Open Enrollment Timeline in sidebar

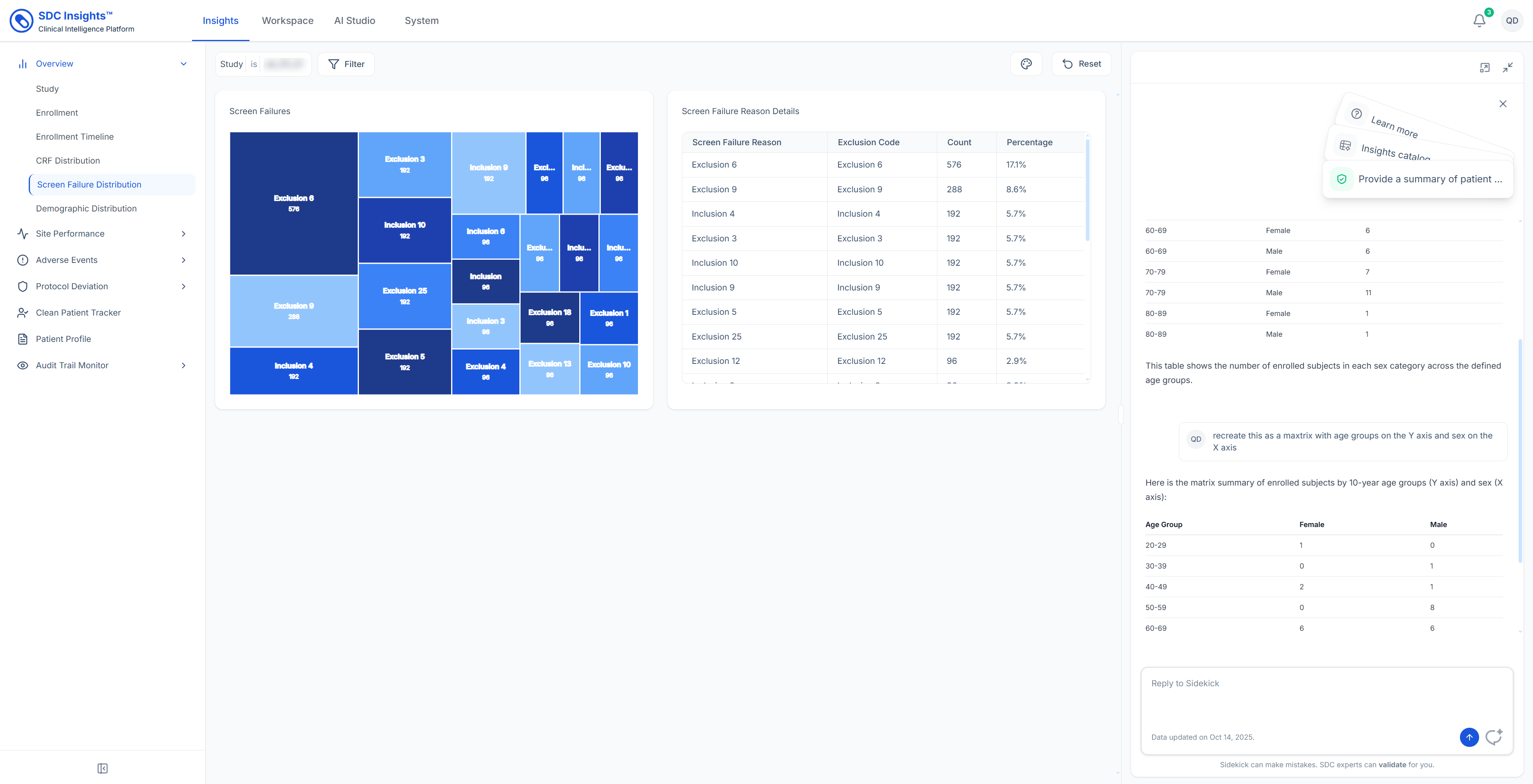pyautogui.click(x=74, y=137)
